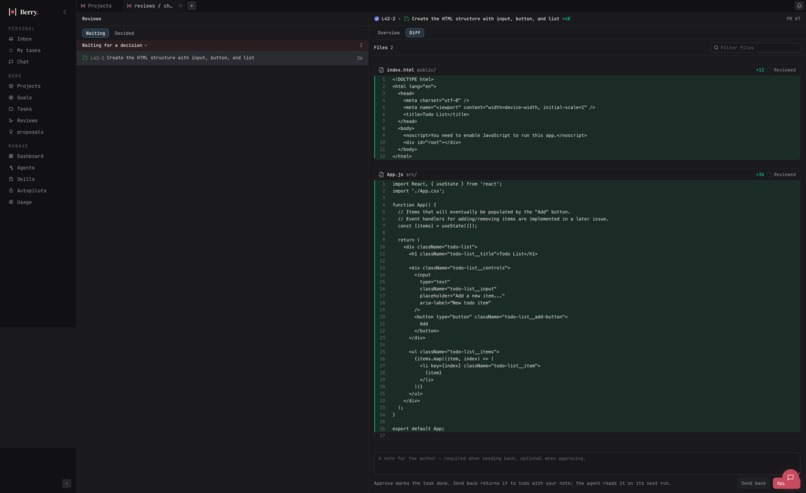Click the '<!DOCTYPE html>' code line
This screenshot has width=806, height=493.
[x=413, y=80]
